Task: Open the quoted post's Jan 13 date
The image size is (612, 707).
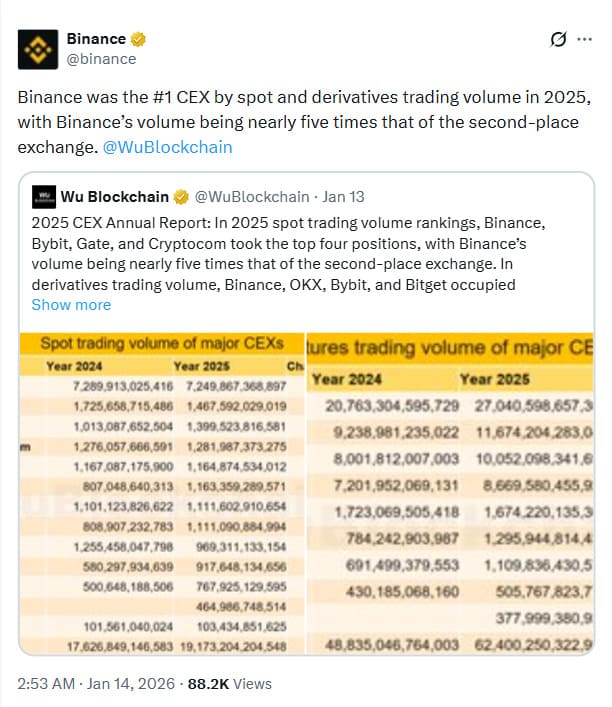Action: [343, 196]
